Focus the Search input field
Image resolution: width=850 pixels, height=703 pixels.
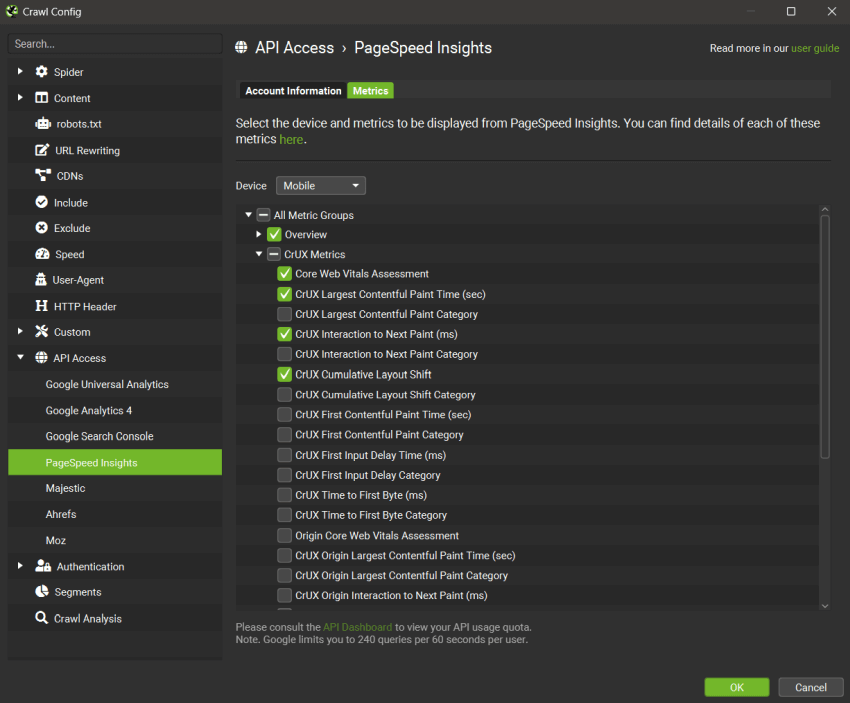pos(115,44)
